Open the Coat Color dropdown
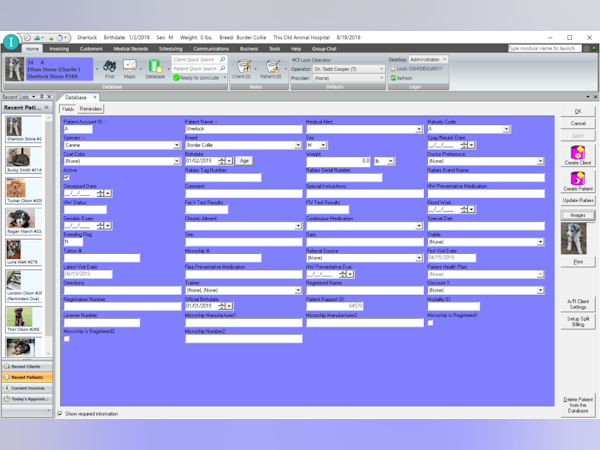The image size is (600, 450). (177, 161)
